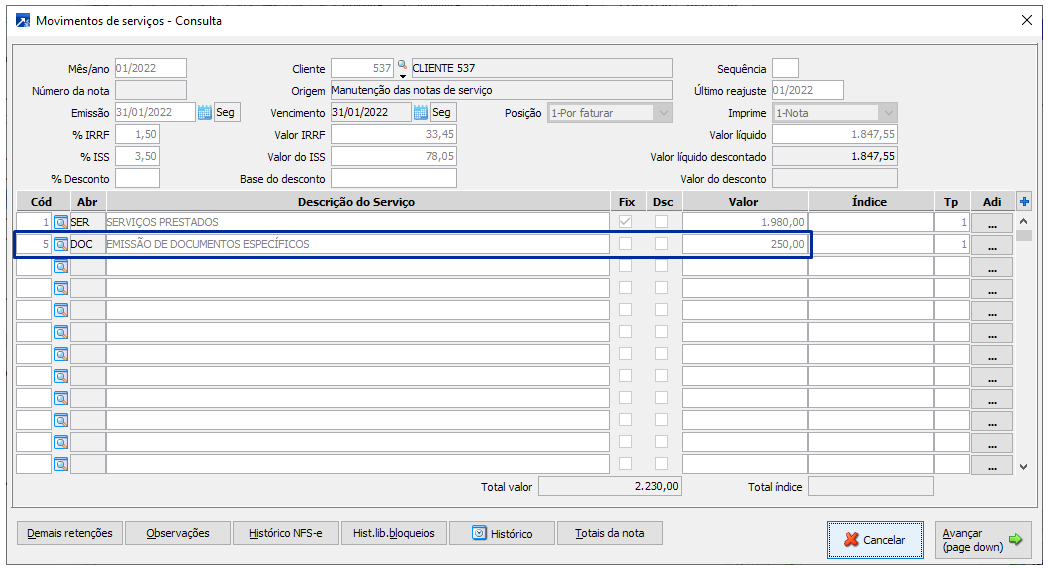Click the Índice column header
Screen dimensions: 1048x568
(x=870, y=202)
